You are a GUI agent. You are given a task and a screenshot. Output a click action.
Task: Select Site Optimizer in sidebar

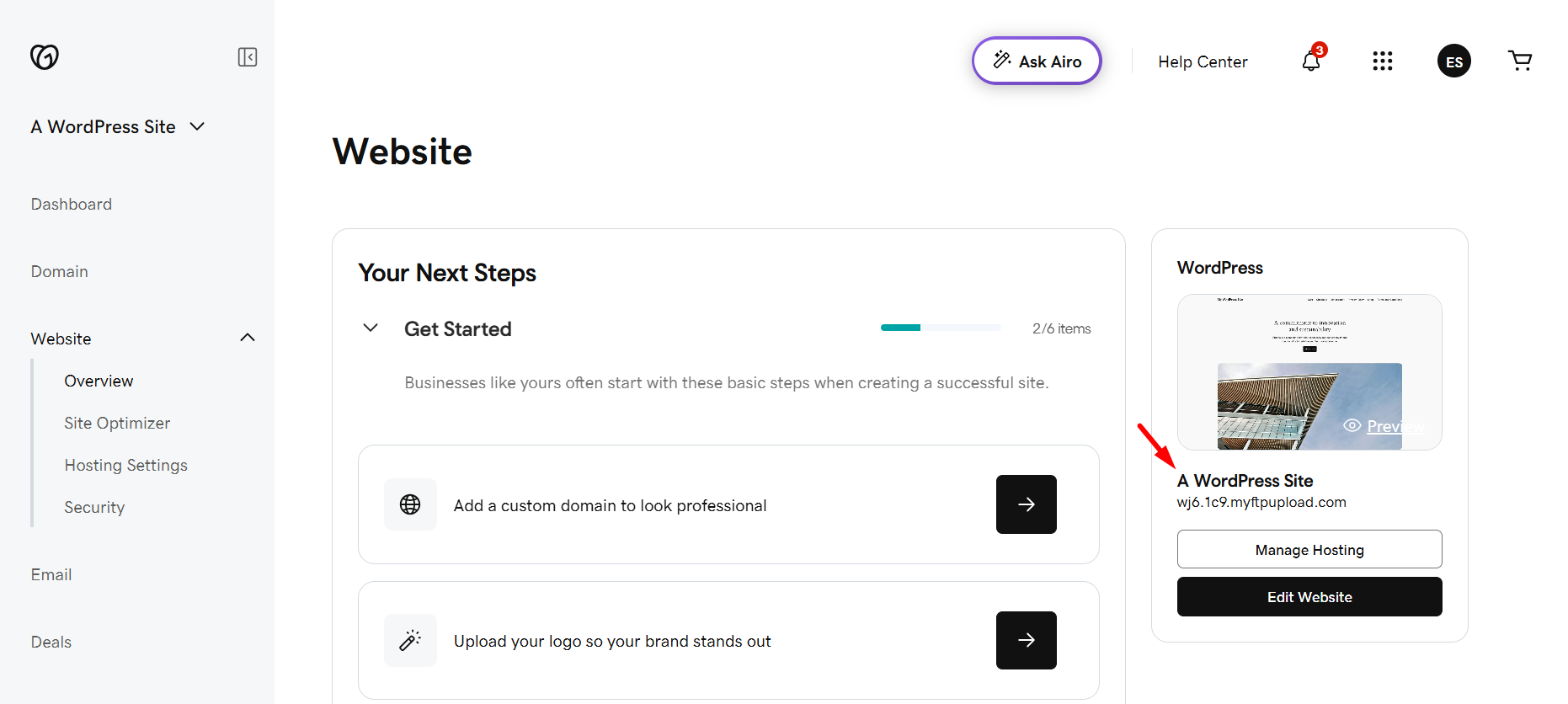point(117,423)
